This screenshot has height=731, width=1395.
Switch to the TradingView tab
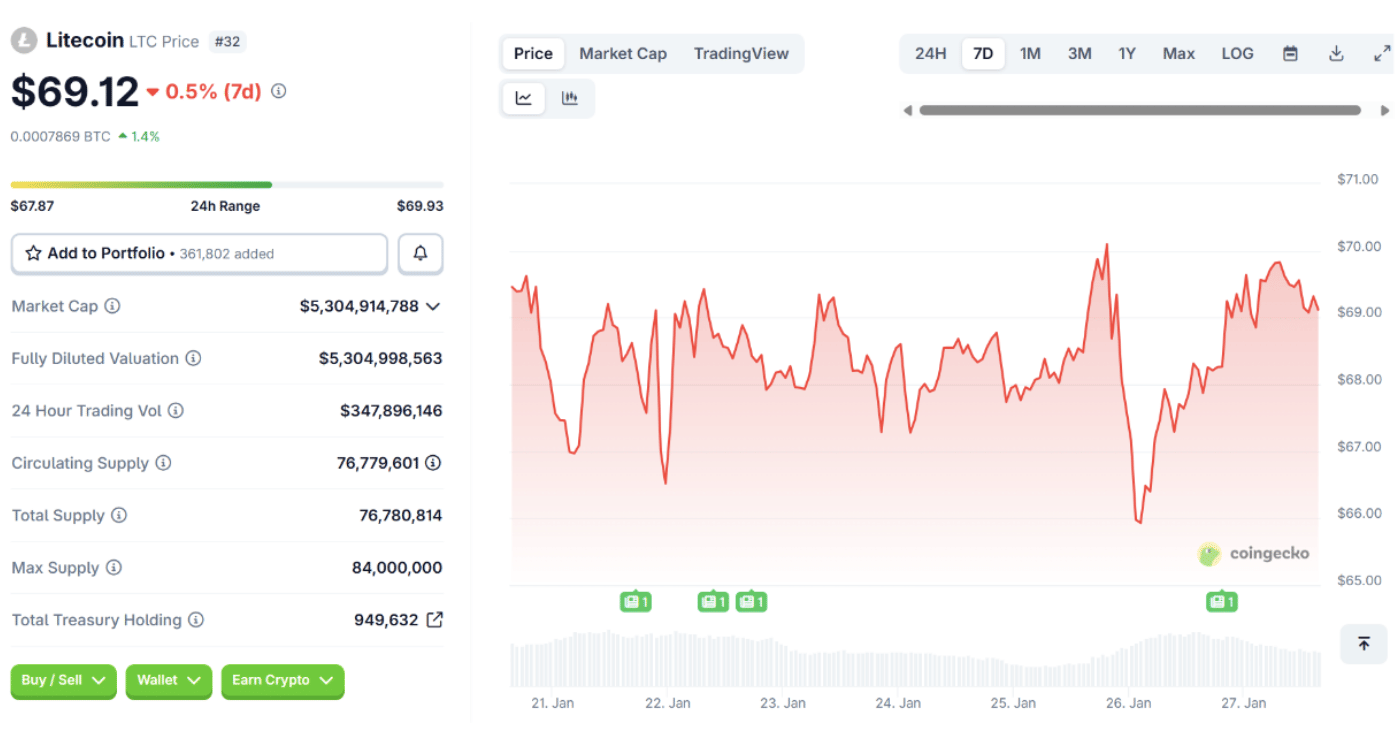click(741, 54)
